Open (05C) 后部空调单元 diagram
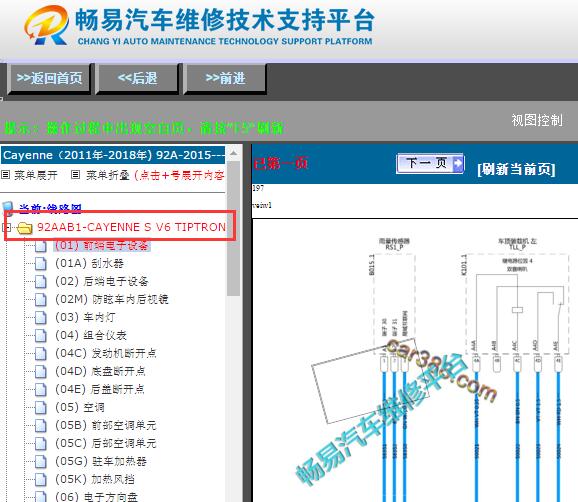578x502 pixels. pos(106,443)
